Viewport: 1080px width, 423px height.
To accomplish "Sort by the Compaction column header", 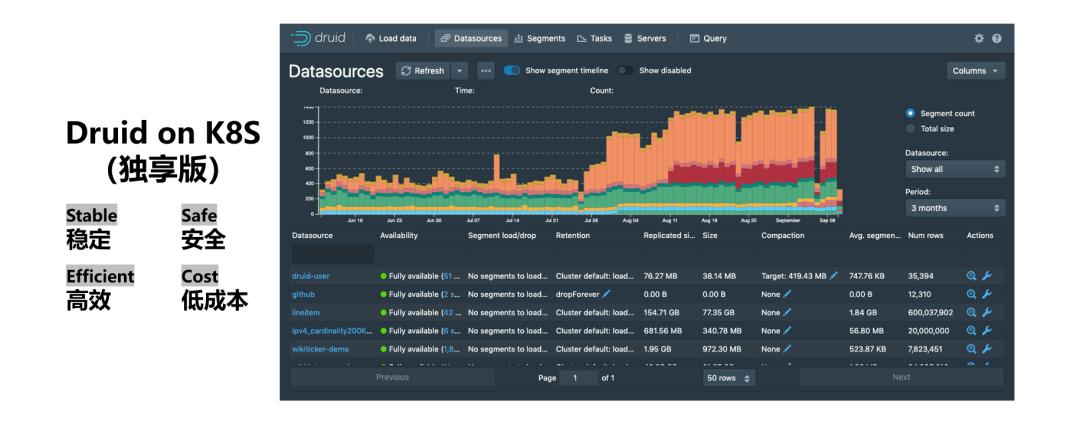I will (782, 236).
